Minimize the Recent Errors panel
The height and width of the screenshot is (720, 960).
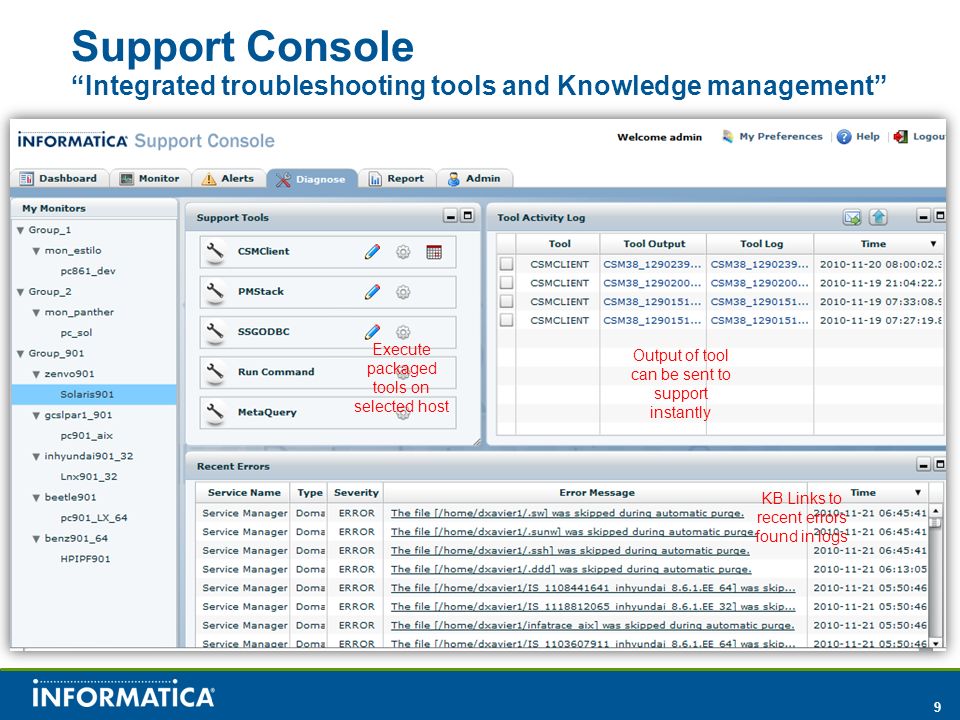pyautogui.click(x=924, y=465)
